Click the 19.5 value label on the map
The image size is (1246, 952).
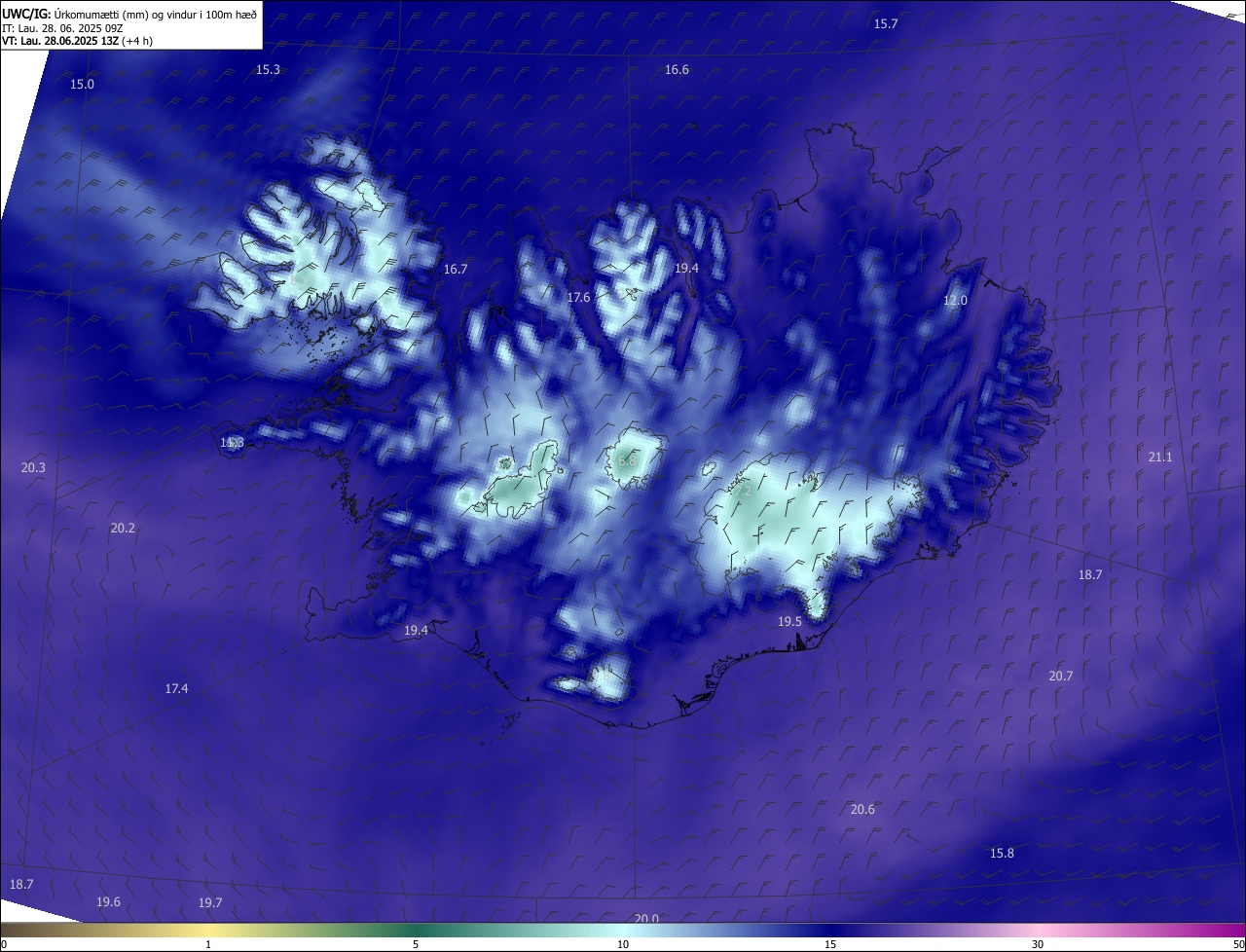[x=789, y=622]
